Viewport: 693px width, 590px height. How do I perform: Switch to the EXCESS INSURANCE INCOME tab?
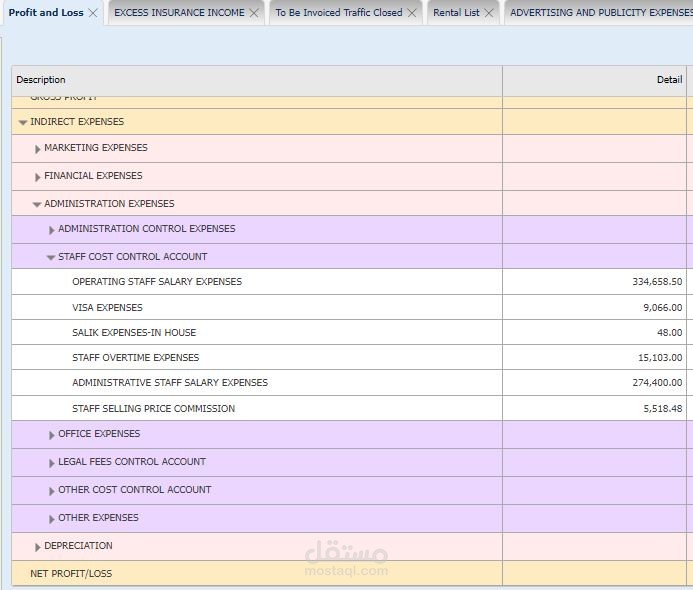click(179, 13)
